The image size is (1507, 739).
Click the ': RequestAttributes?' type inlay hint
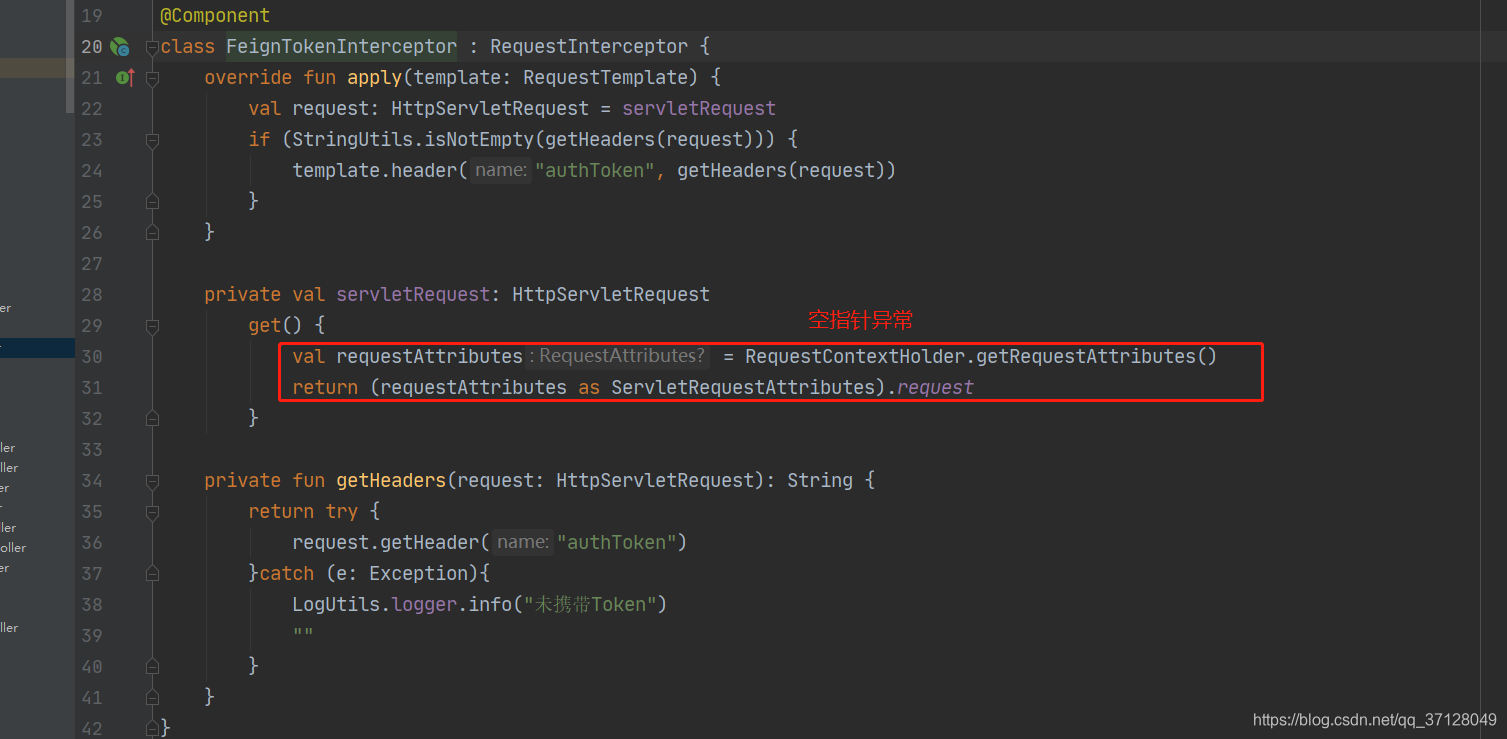[619, 356]
